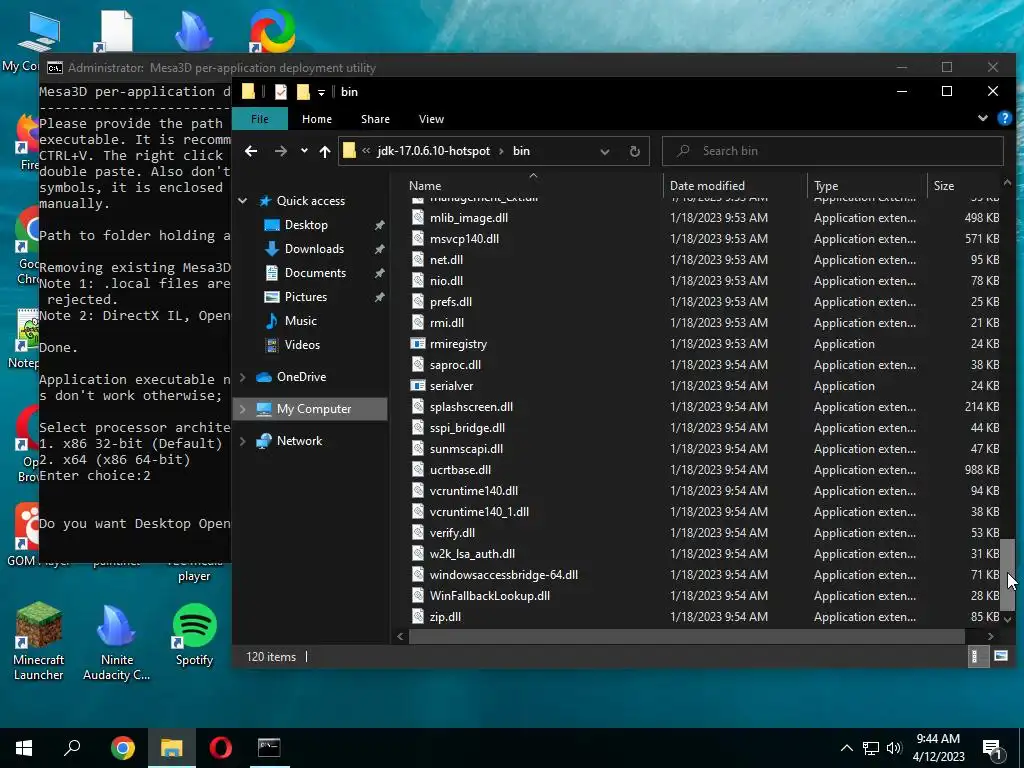Image resolution: width=1024 pixels, height=768 pixels.
Task: Go forward using the Explorer forward arrow
Action: (281, 152)
